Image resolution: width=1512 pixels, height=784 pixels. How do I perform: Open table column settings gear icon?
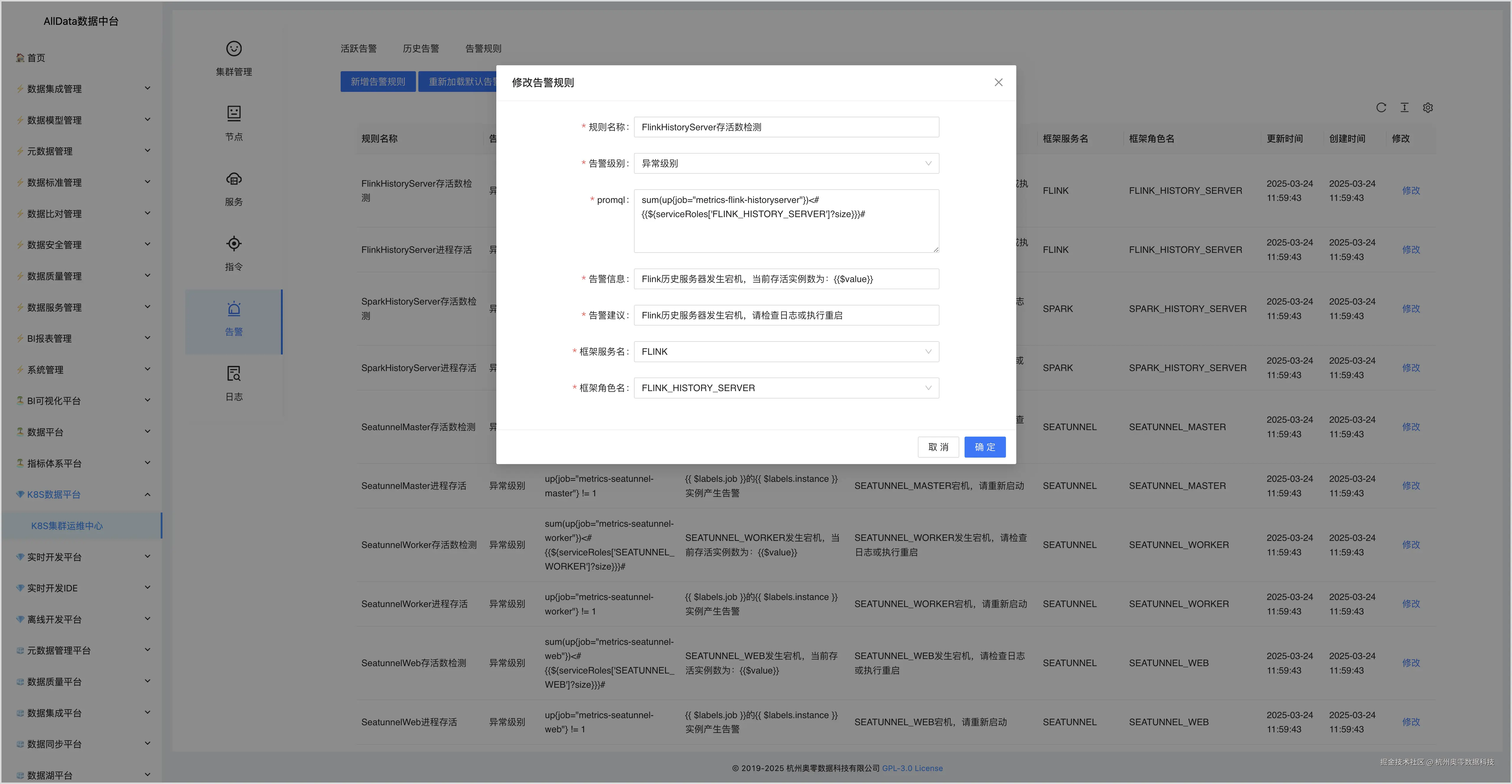click(1428, 108)
